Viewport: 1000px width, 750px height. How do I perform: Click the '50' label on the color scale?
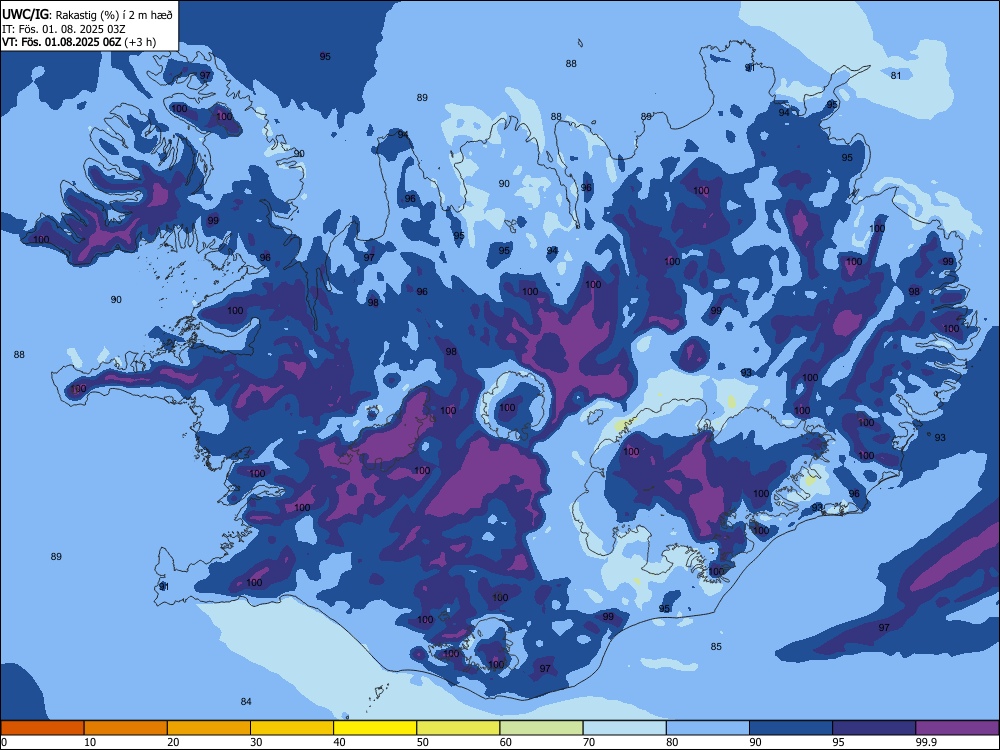click(x=423, y=742)
